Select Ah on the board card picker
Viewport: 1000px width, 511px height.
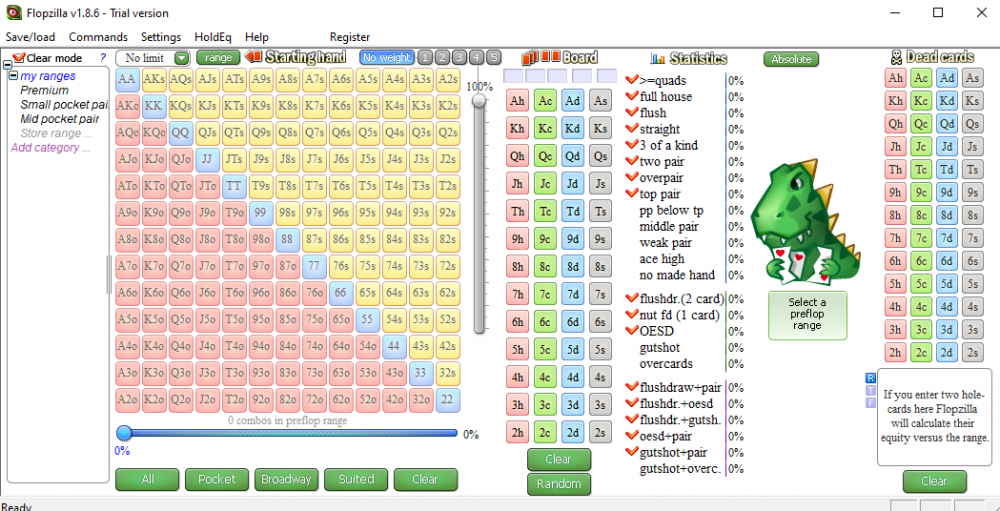517,101
